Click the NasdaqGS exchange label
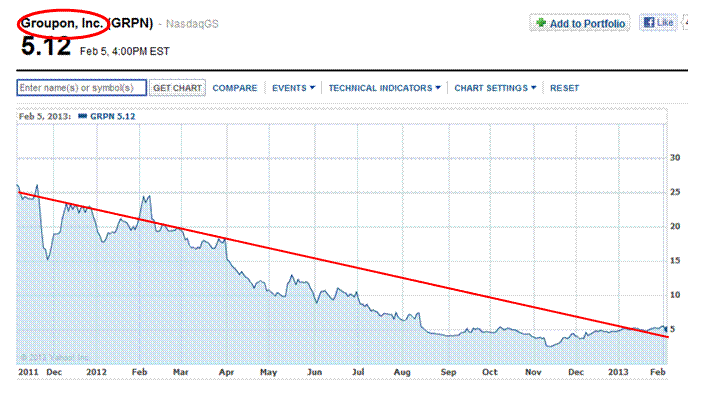Image resolution: width=715 pixels, height=412 pixels. point(192,24)
